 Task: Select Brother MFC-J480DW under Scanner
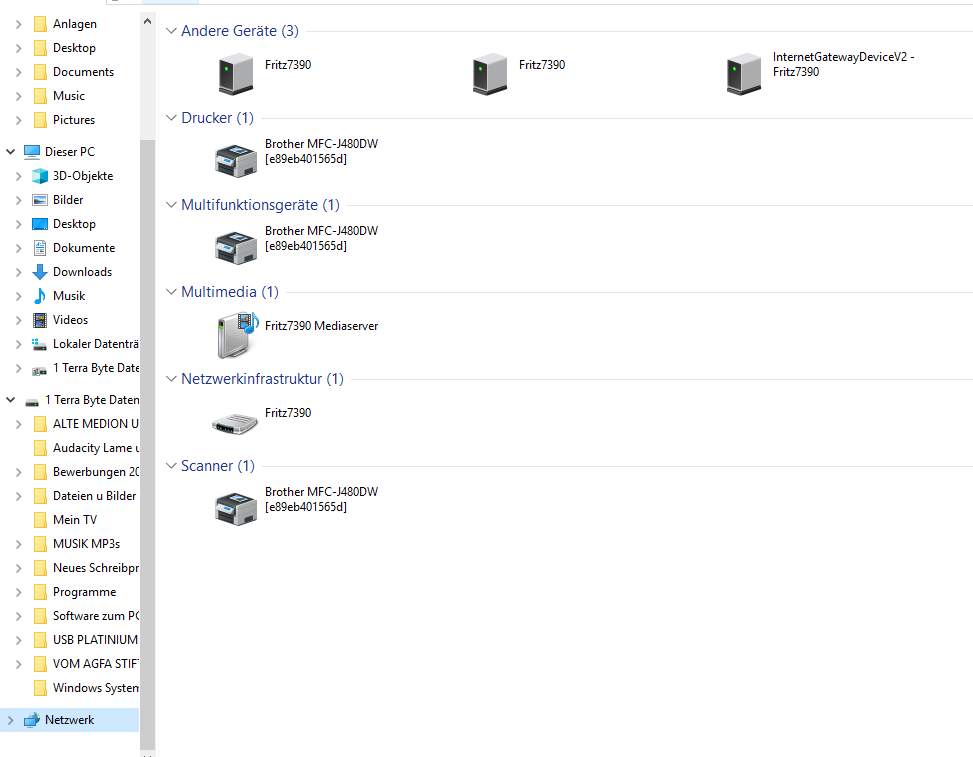(x=236, y=509)
